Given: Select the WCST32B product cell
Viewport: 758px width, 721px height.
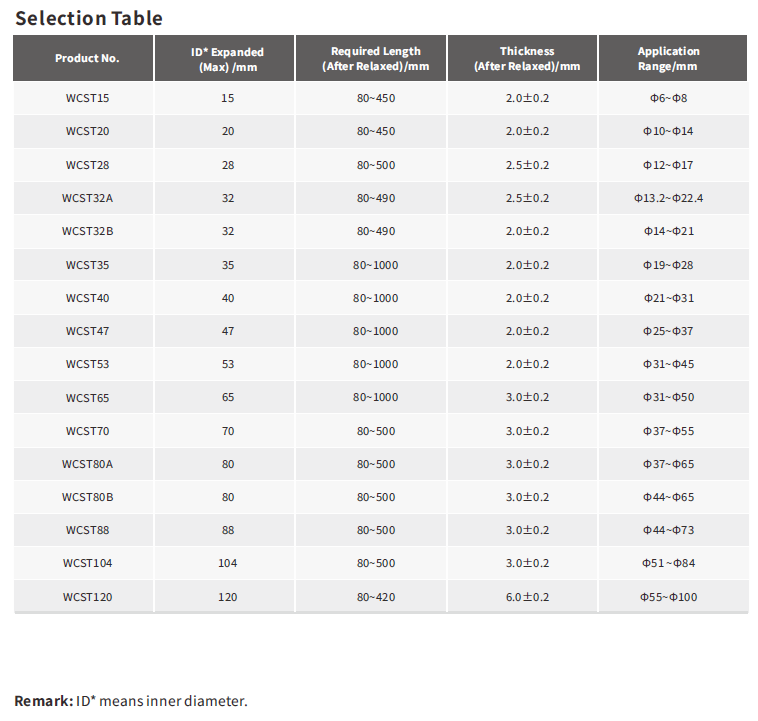Looking at the screenshot, I should click(x=87, y=231).
